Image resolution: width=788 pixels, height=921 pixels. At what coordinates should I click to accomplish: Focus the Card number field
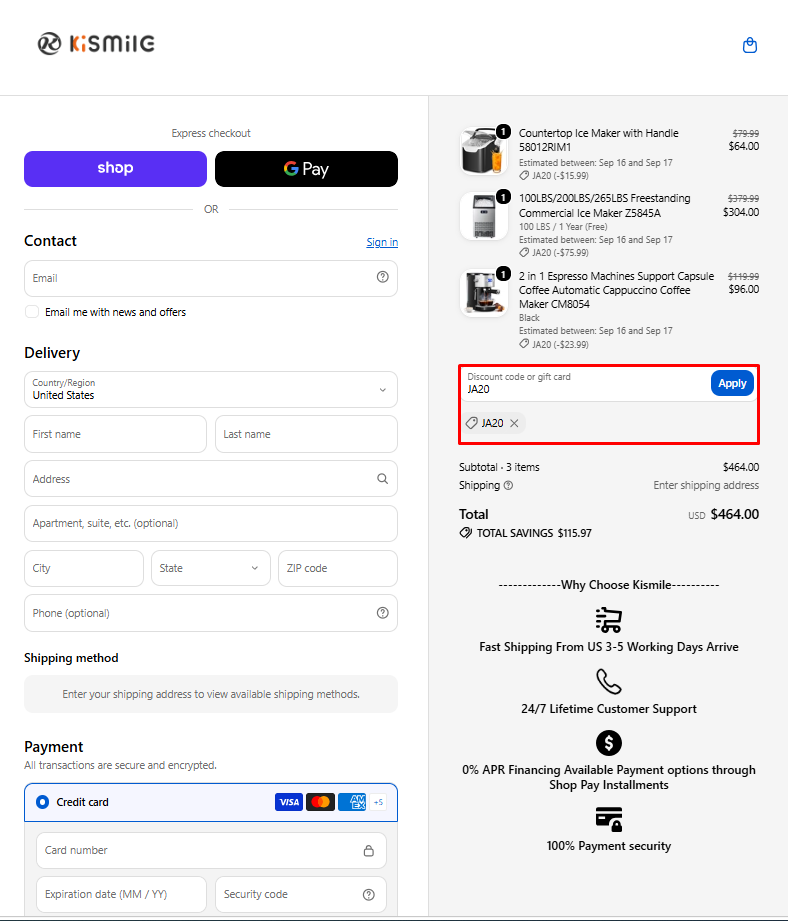pos(211,851)
